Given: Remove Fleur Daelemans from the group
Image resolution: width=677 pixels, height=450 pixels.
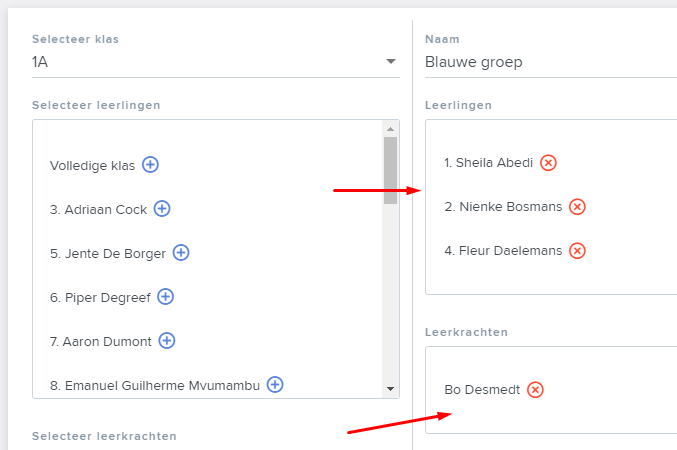Looking at the screenshot, I should pyautogui.click(x=577, y=250).
